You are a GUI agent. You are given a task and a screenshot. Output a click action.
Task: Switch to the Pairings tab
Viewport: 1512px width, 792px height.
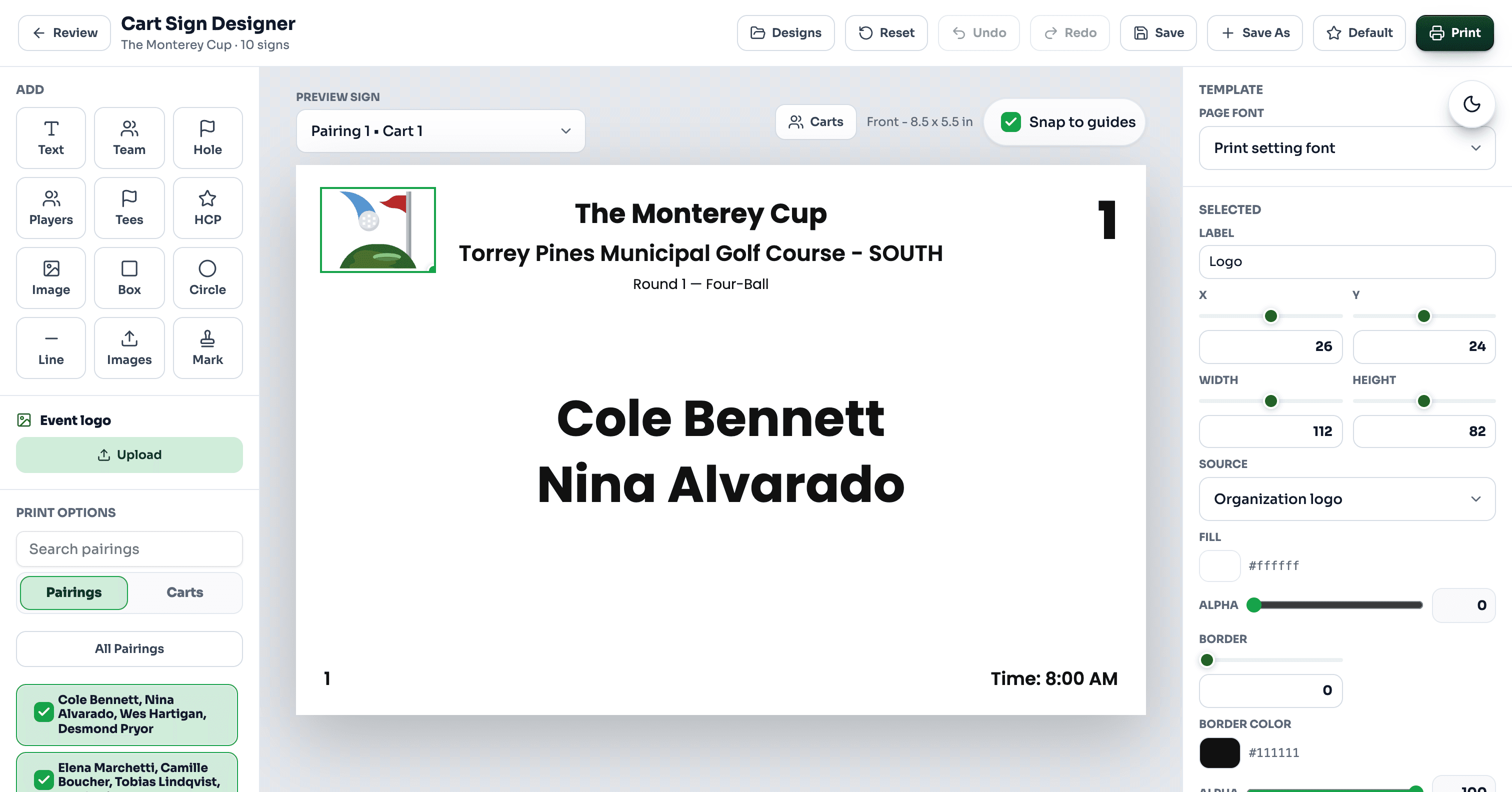[74, 592]
